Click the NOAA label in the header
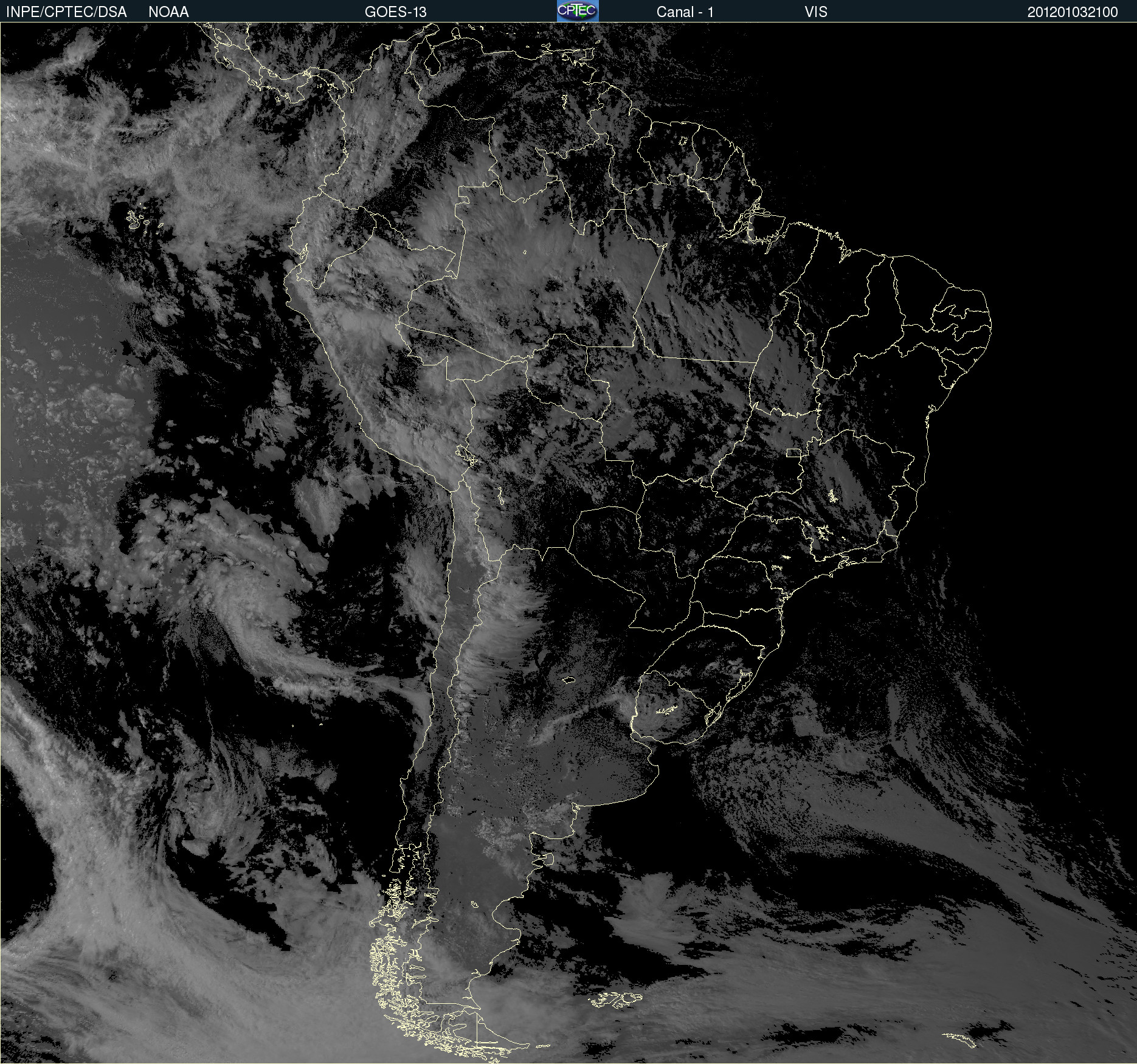 [x=168, y=12]
